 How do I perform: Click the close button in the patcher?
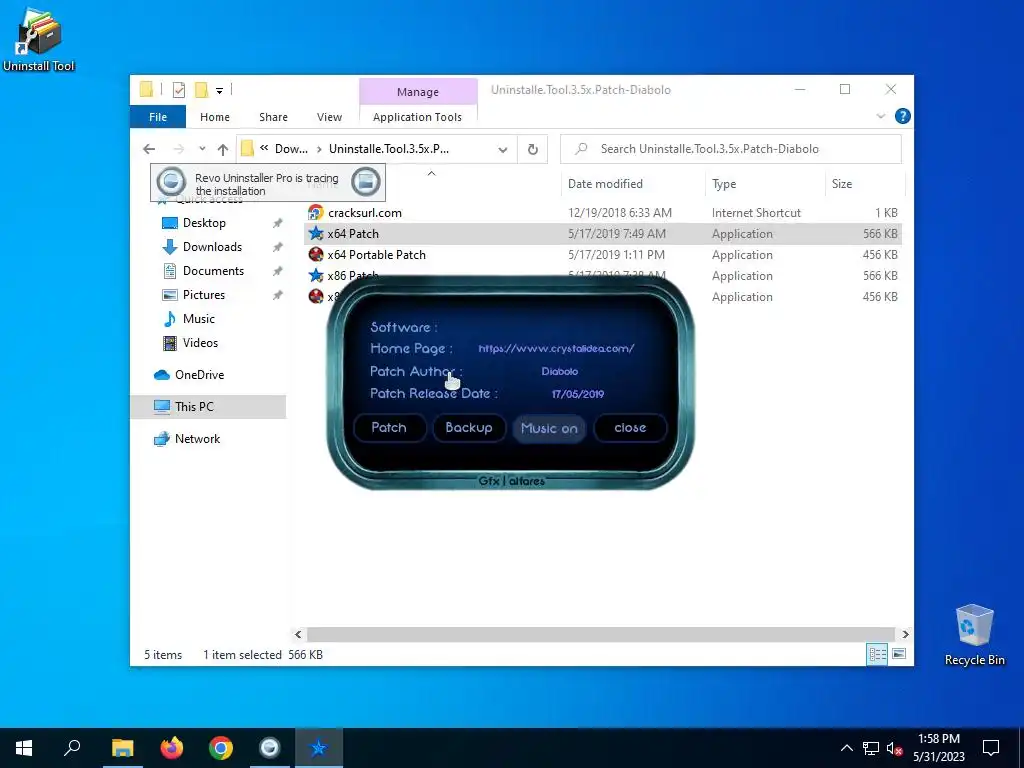tap(630, 428)
